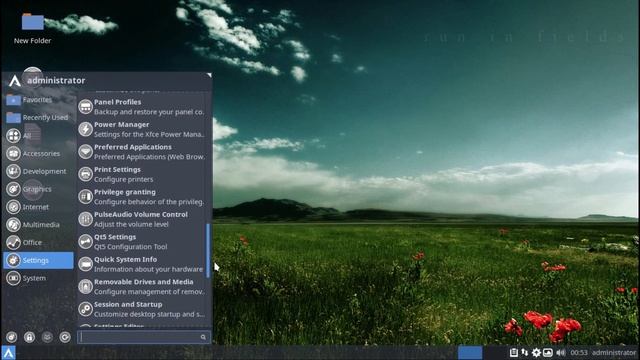Click the Log Out button in menu
This screenshot has height=360, width=640.
pos(65,337)
